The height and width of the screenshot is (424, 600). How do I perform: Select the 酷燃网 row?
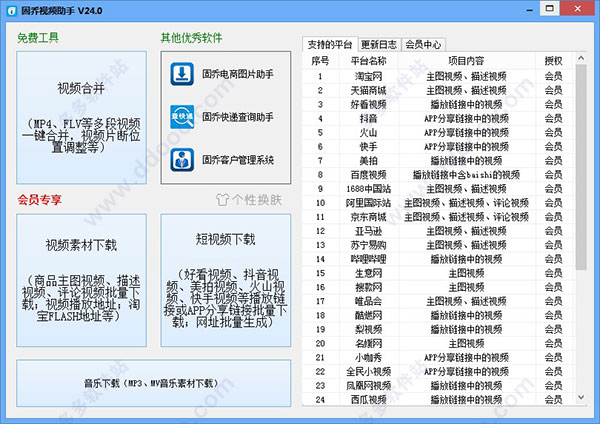439,315
